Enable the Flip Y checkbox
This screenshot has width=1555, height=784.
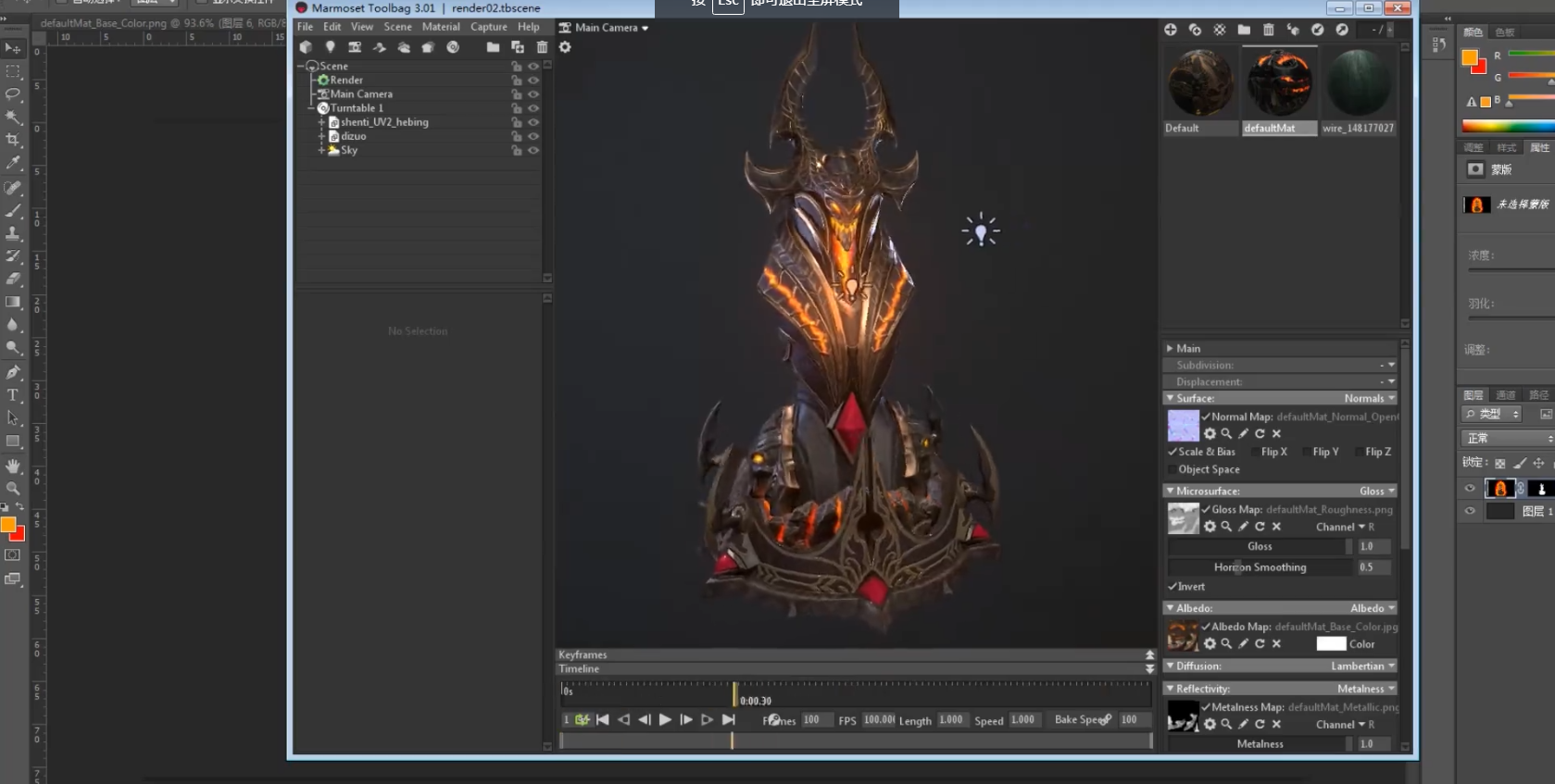click(1306, 452)
